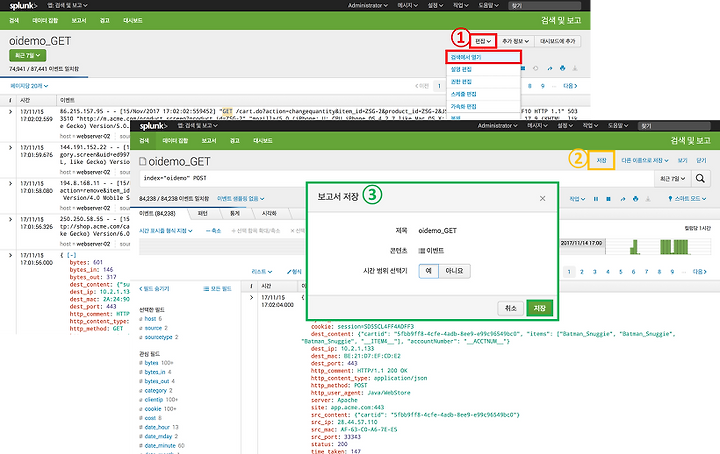This screenshot has height=454, width=720.
Task: Click the share job arrow icon in search window
Action: 623,199
